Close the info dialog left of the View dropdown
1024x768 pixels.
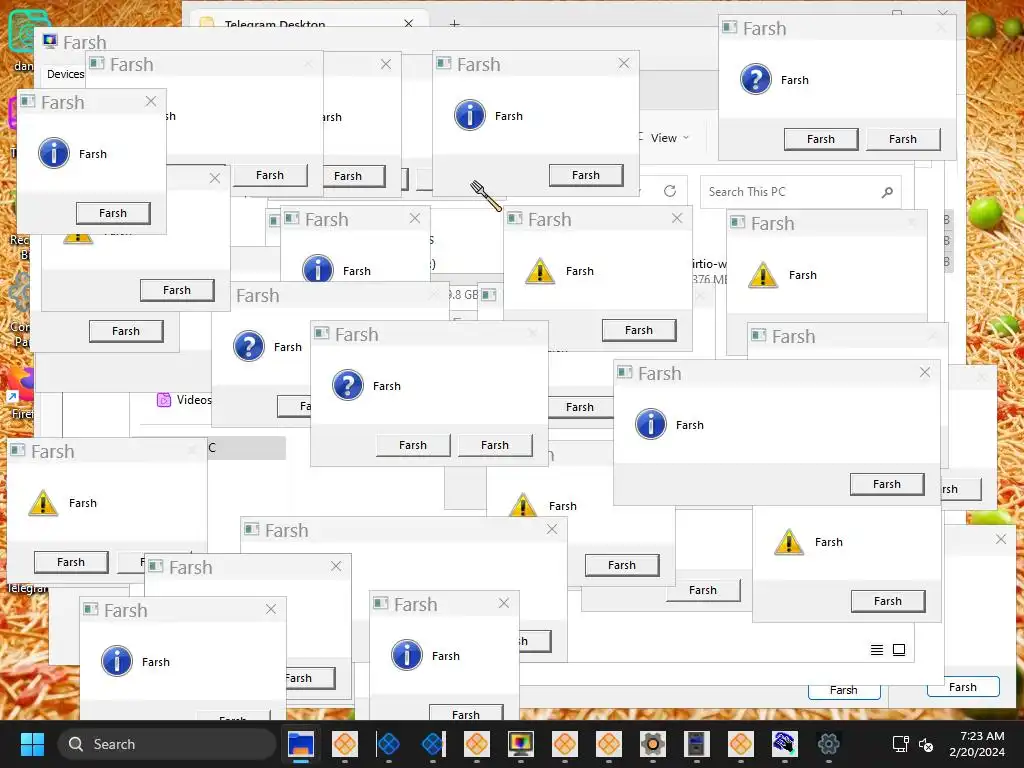coord(624,63)
